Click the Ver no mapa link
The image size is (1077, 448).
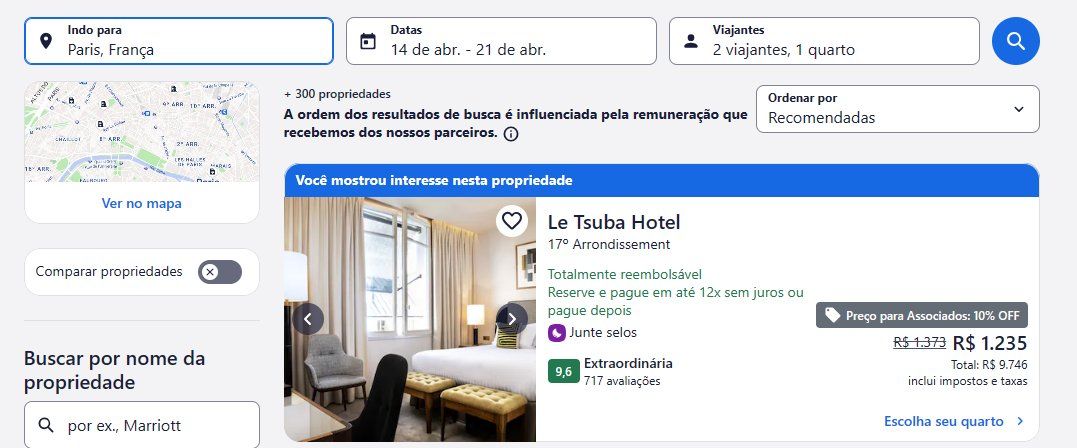(x=141, y=203)
